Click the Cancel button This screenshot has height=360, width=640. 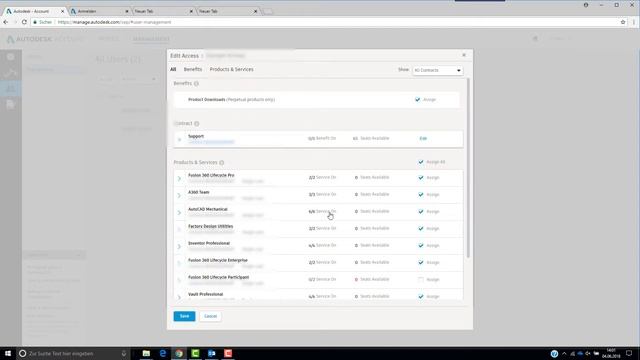[x=211, y=316]
